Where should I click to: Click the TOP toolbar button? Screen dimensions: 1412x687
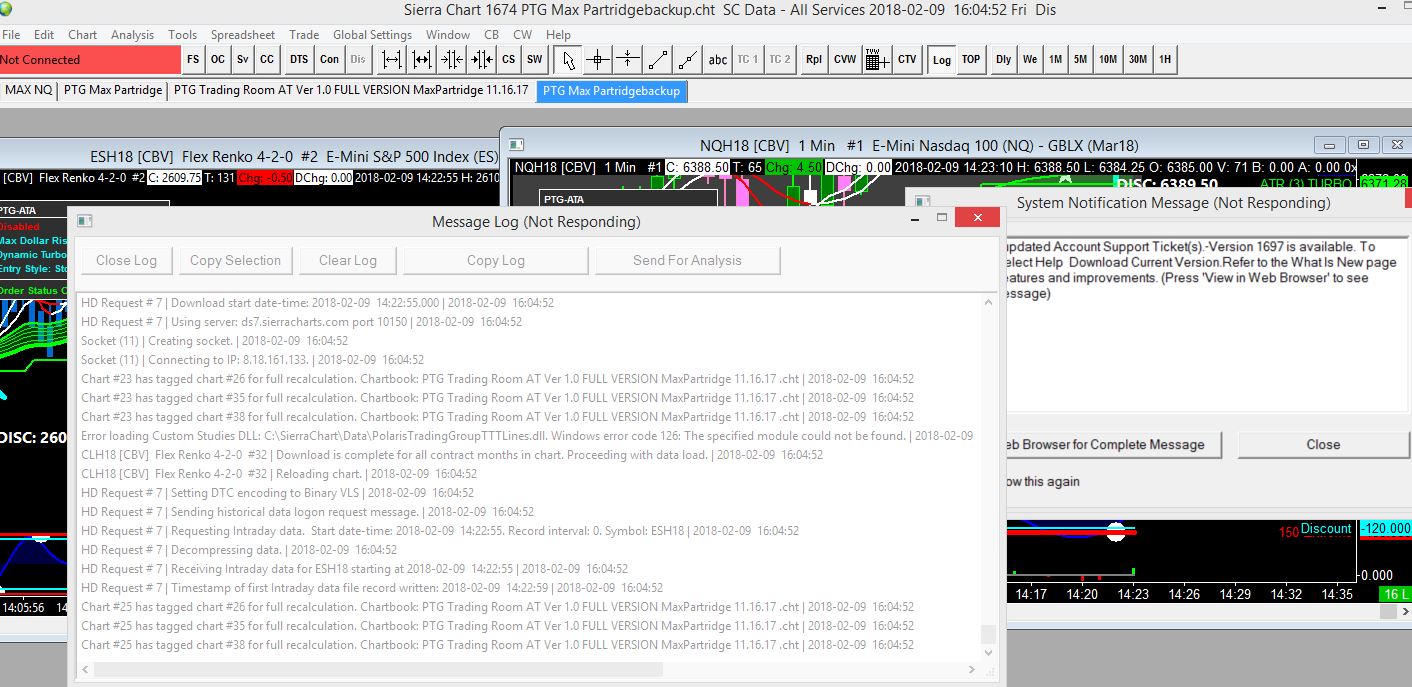click(971, 60)
